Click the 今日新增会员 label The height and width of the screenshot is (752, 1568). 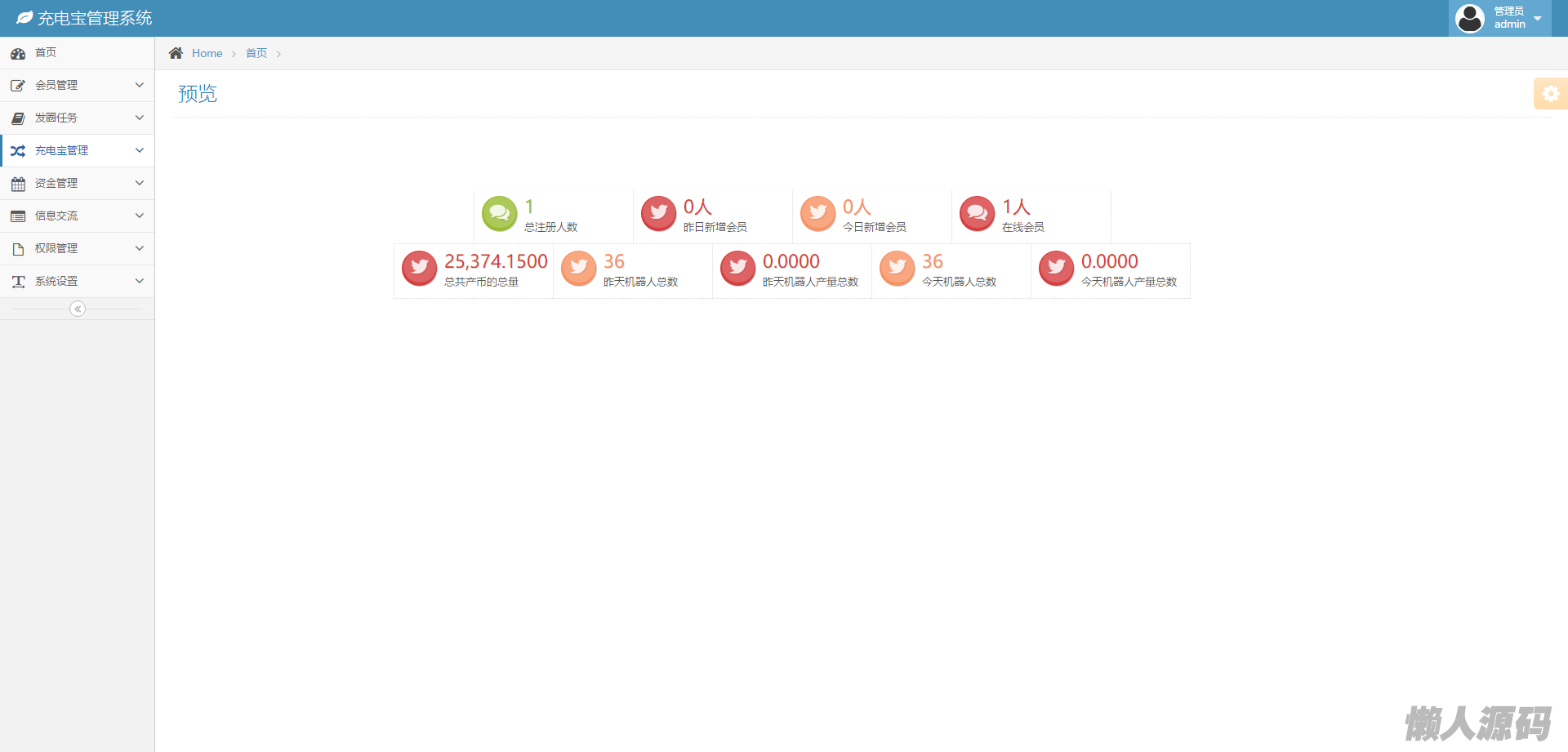point(874,227)
